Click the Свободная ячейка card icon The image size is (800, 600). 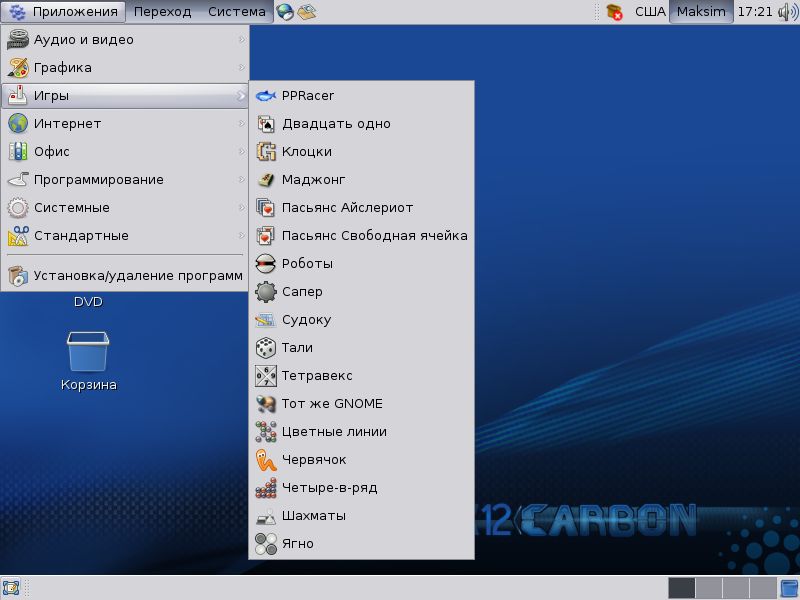tap(265, 236)
